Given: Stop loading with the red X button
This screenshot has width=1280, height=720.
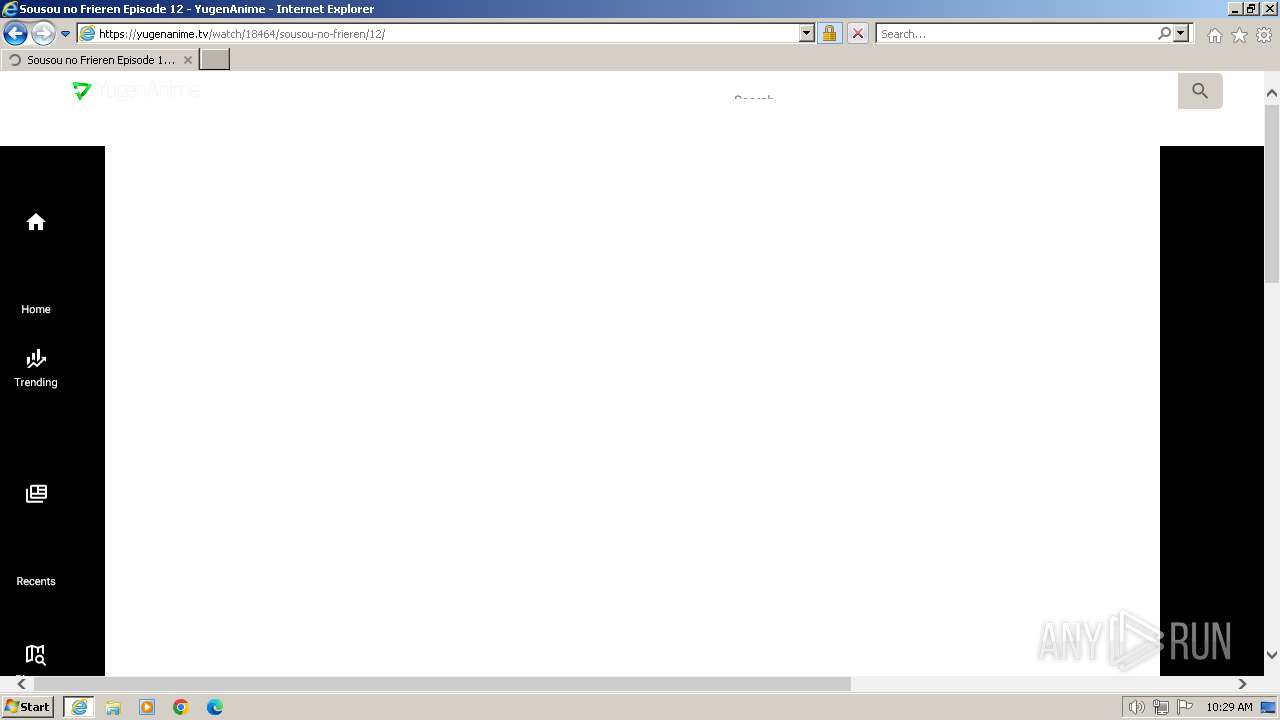Looking at the screenshot, I should tap(857, 33).
